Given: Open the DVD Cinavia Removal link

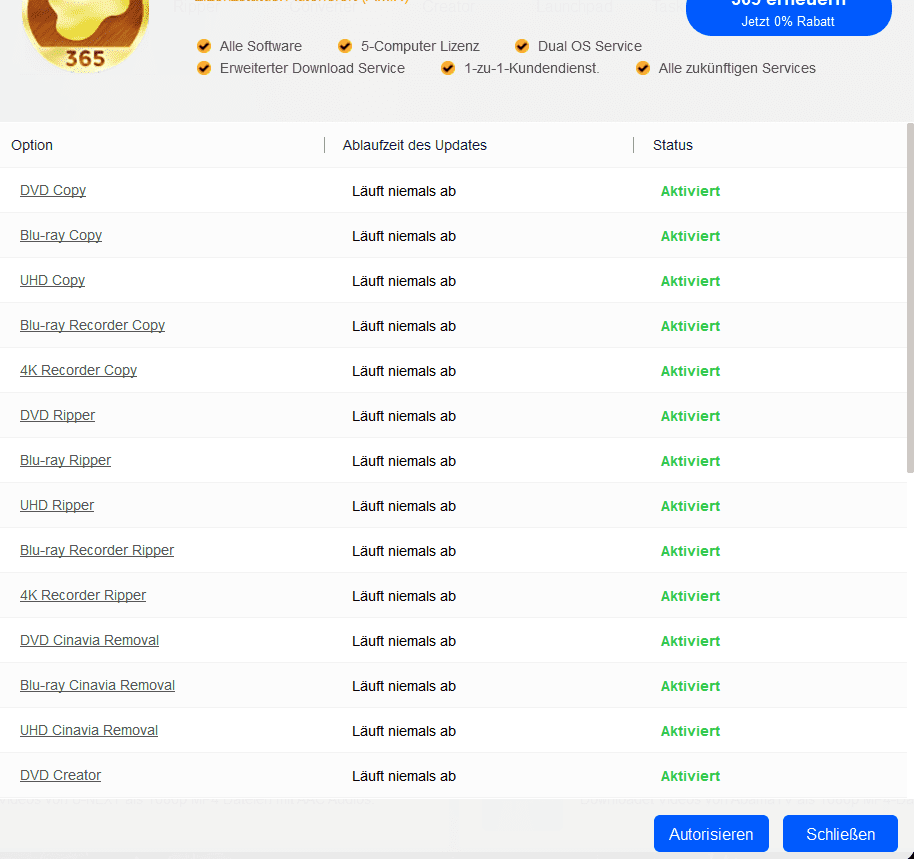Looking at the screenshot, I should (x=90, y=640).
